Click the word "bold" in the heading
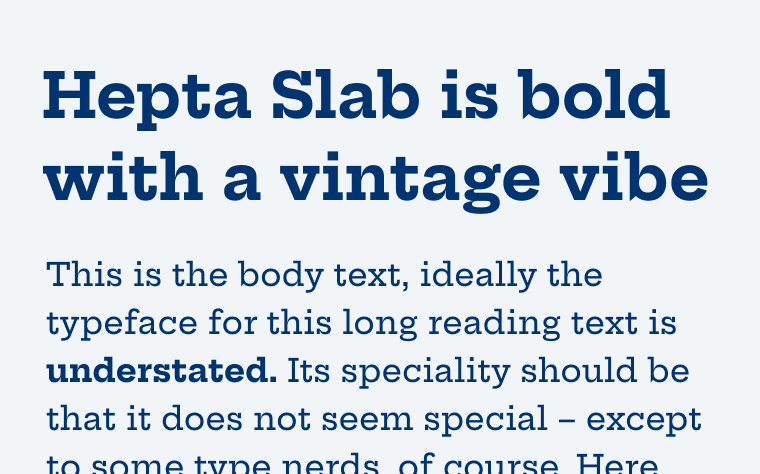The width and height of the screenshot is (760, 474). click(x=594, y=94)
